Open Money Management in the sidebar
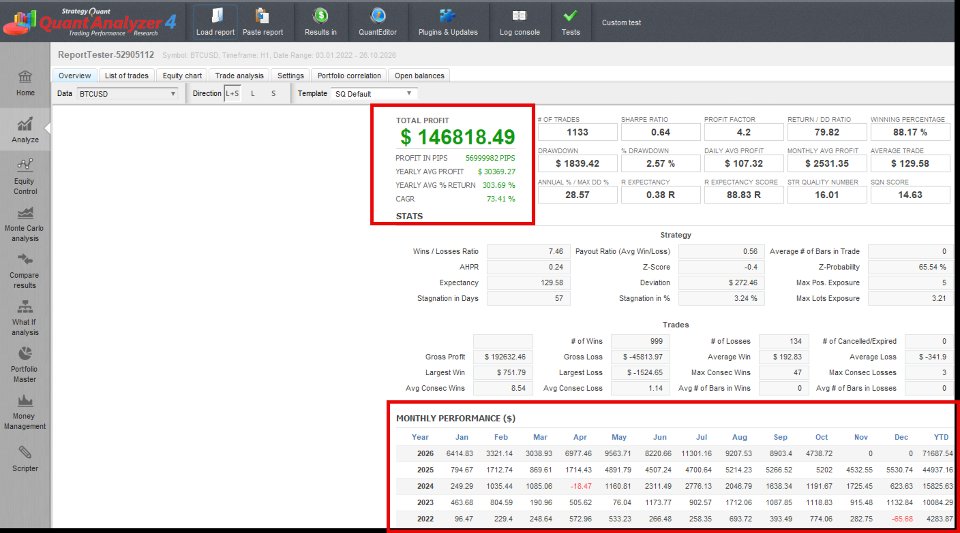Screen dimensions: 960x533 25,412
